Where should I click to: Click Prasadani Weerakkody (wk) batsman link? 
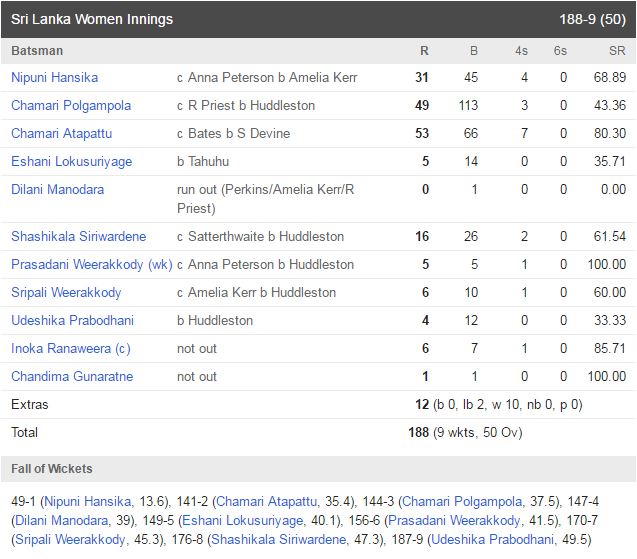tap(92, 264)
